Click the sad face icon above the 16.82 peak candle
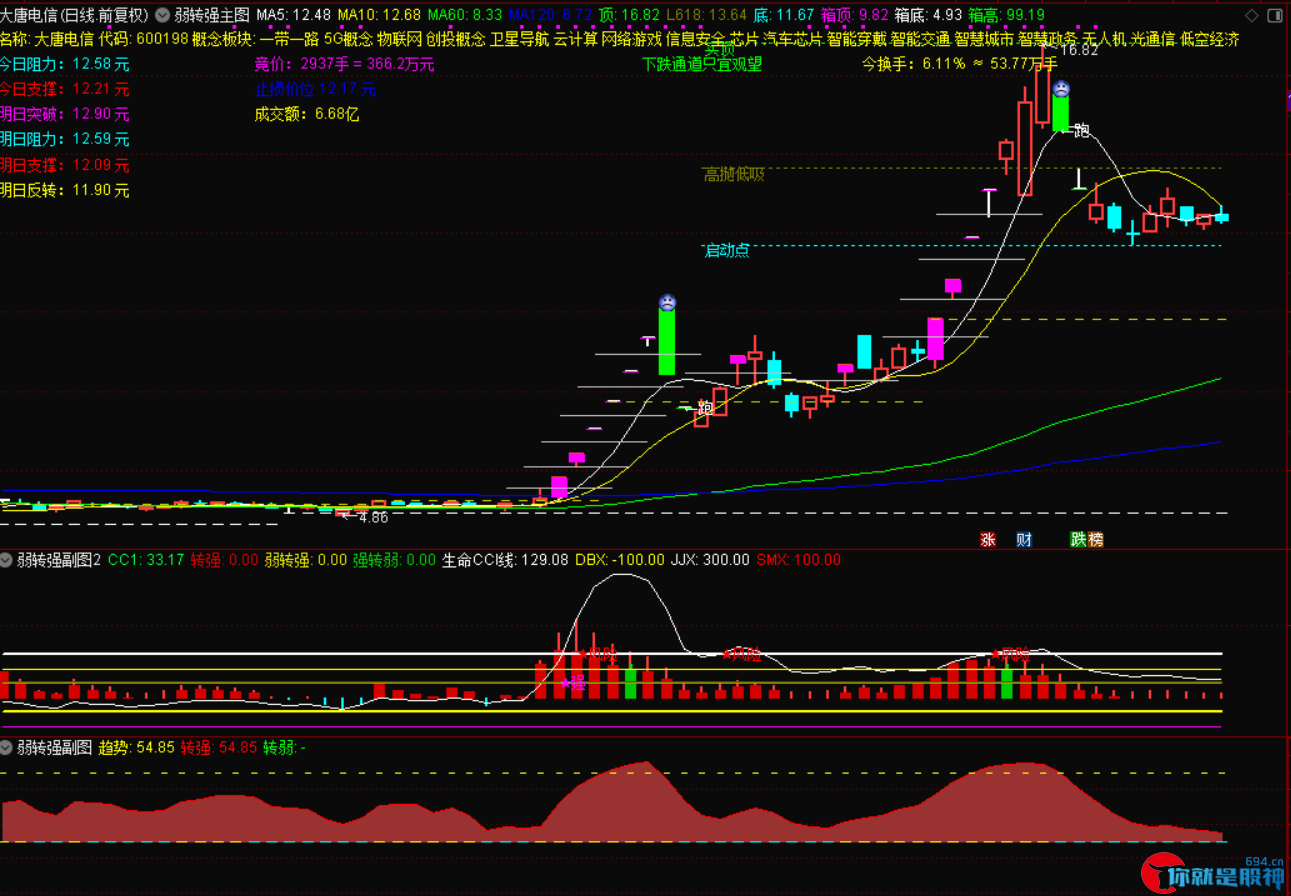The height and width of the screenshot is (896, 1291). (1060, 88)
